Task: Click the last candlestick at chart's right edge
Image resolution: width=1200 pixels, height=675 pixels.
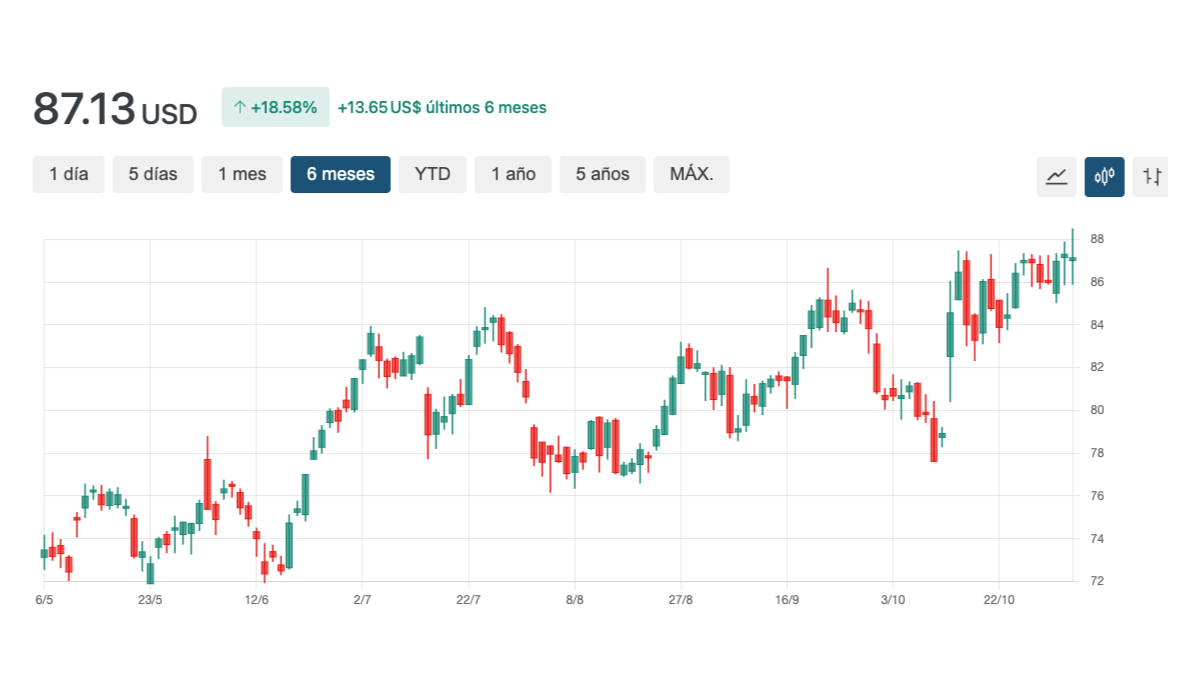Action: tap(1072, 259)
